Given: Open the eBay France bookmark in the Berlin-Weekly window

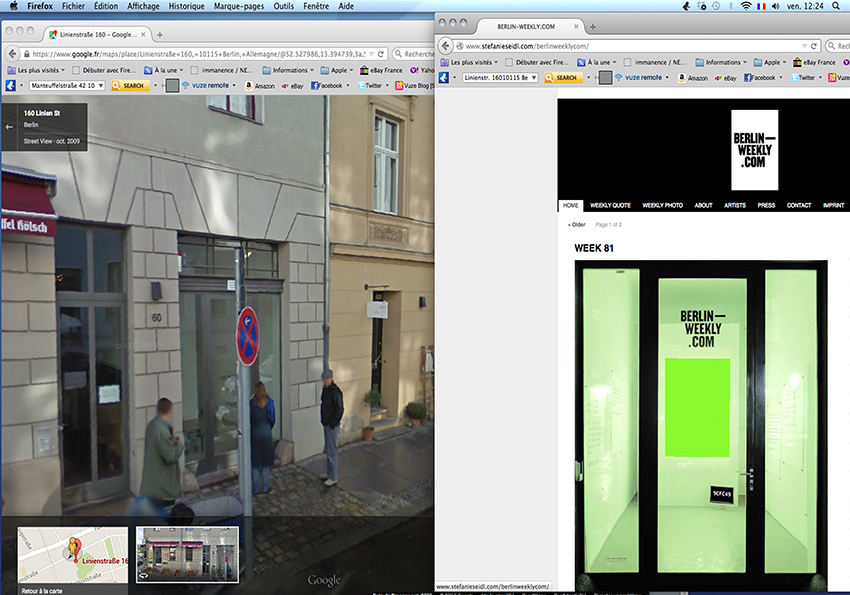Looking at the screenshot, I should coord(814,62).
